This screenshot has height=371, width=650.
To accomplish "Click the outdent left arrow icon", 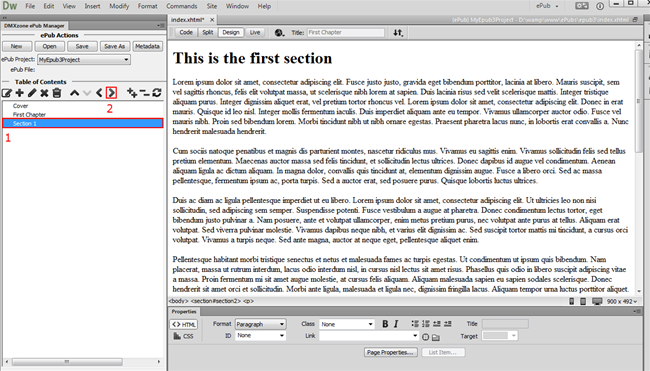I will click(99, 93).
